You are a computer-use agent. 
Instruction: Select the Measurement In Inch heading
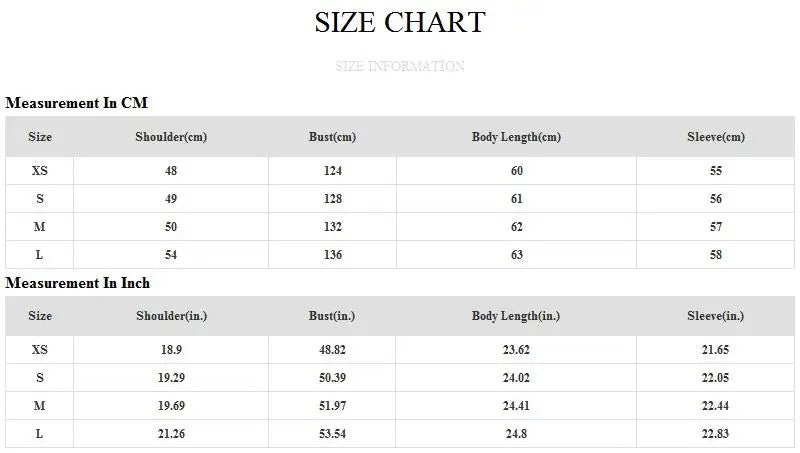78,283
